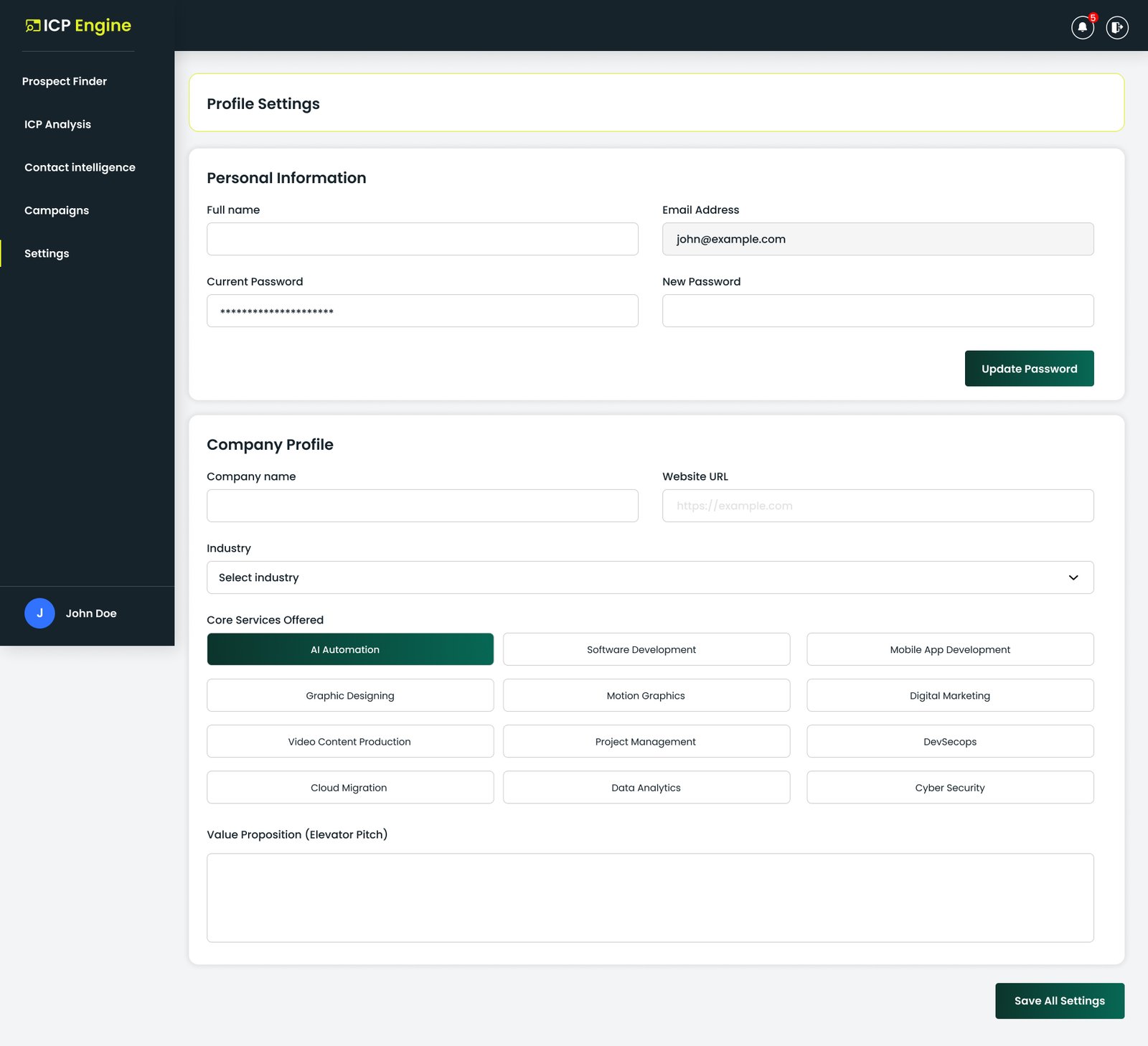Toggle Software Development service
The height and width of the screenshot is (1046, 1148).
(646, 649)
